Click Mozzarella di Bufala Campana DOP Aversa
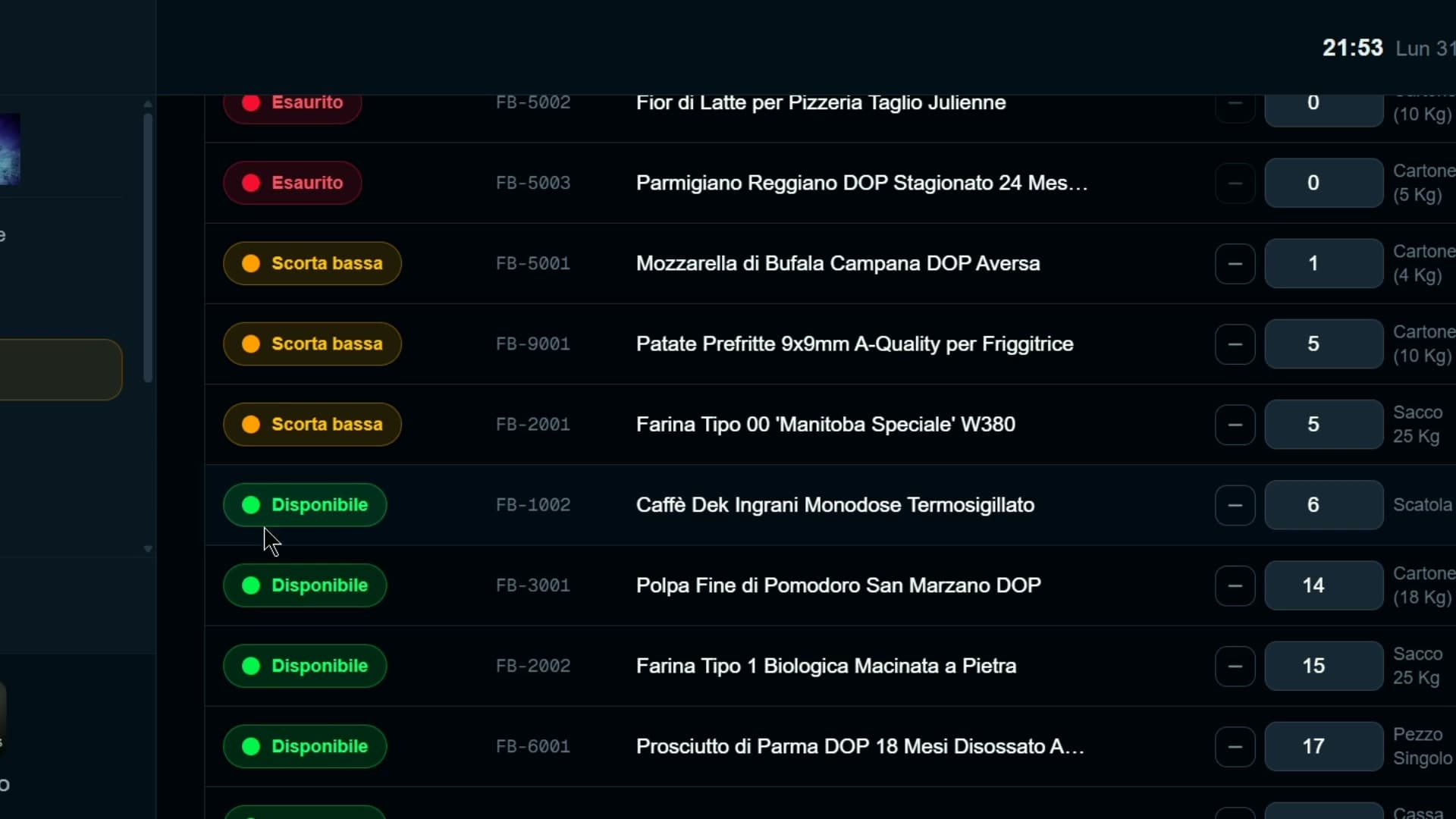 click(838, 263)
